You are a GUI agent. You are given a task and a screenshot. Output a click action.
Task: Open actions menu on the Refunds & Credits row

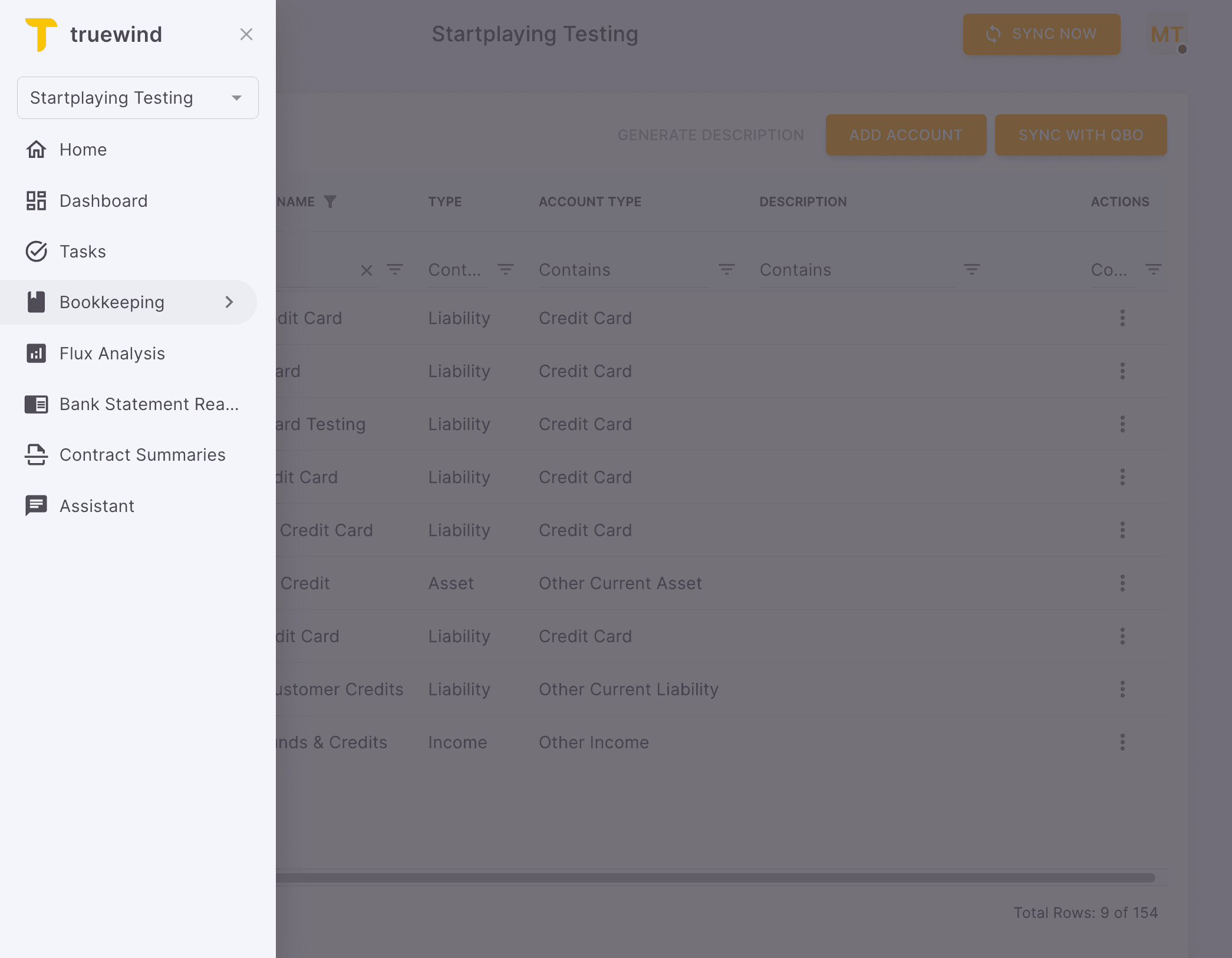click(1122, 742)
